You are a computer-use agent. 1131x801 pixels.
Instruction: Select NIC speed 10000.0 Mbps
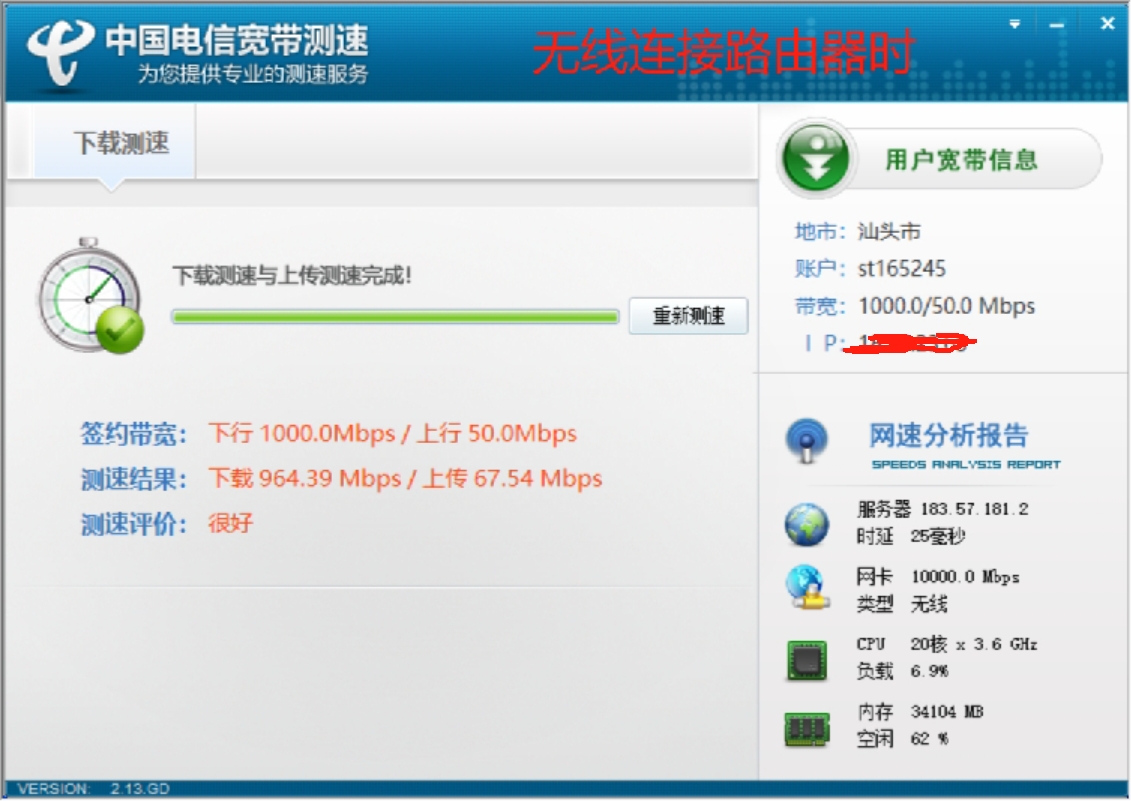point(965,577)
